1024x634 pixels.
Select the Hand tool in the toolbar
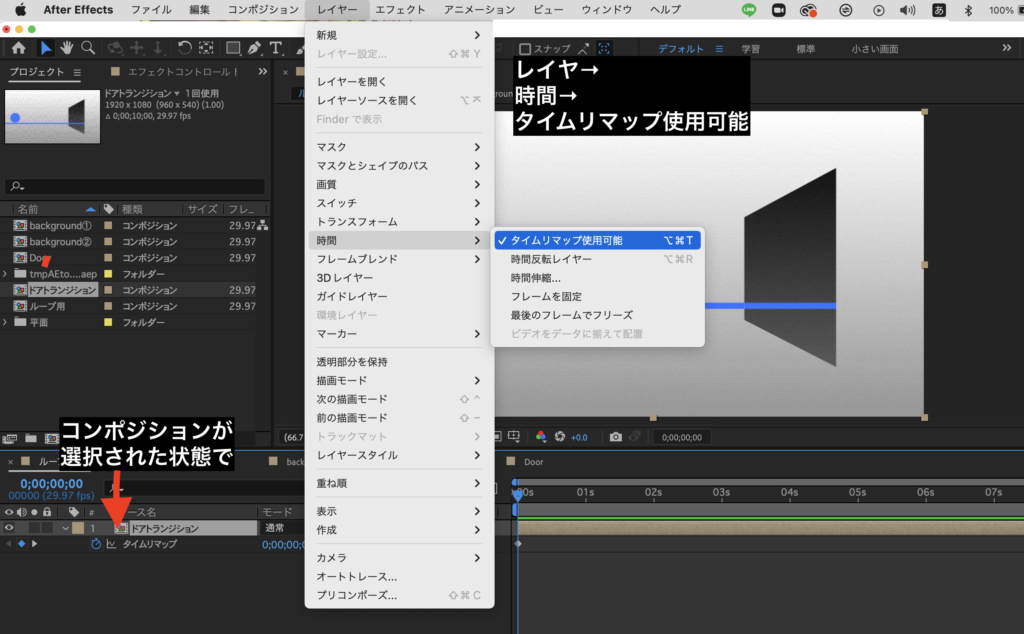click(67, 48)
